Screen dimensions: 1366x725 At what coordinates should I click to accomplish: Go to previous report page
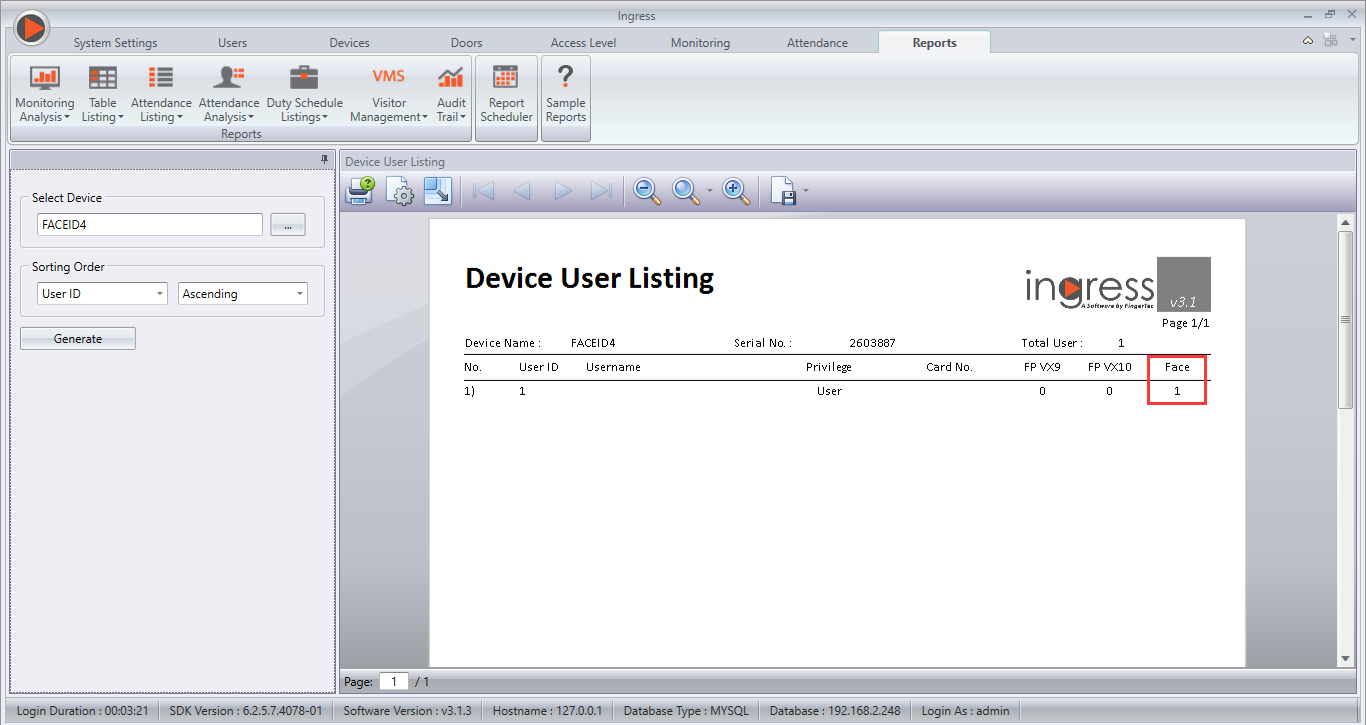coord(521,190)
